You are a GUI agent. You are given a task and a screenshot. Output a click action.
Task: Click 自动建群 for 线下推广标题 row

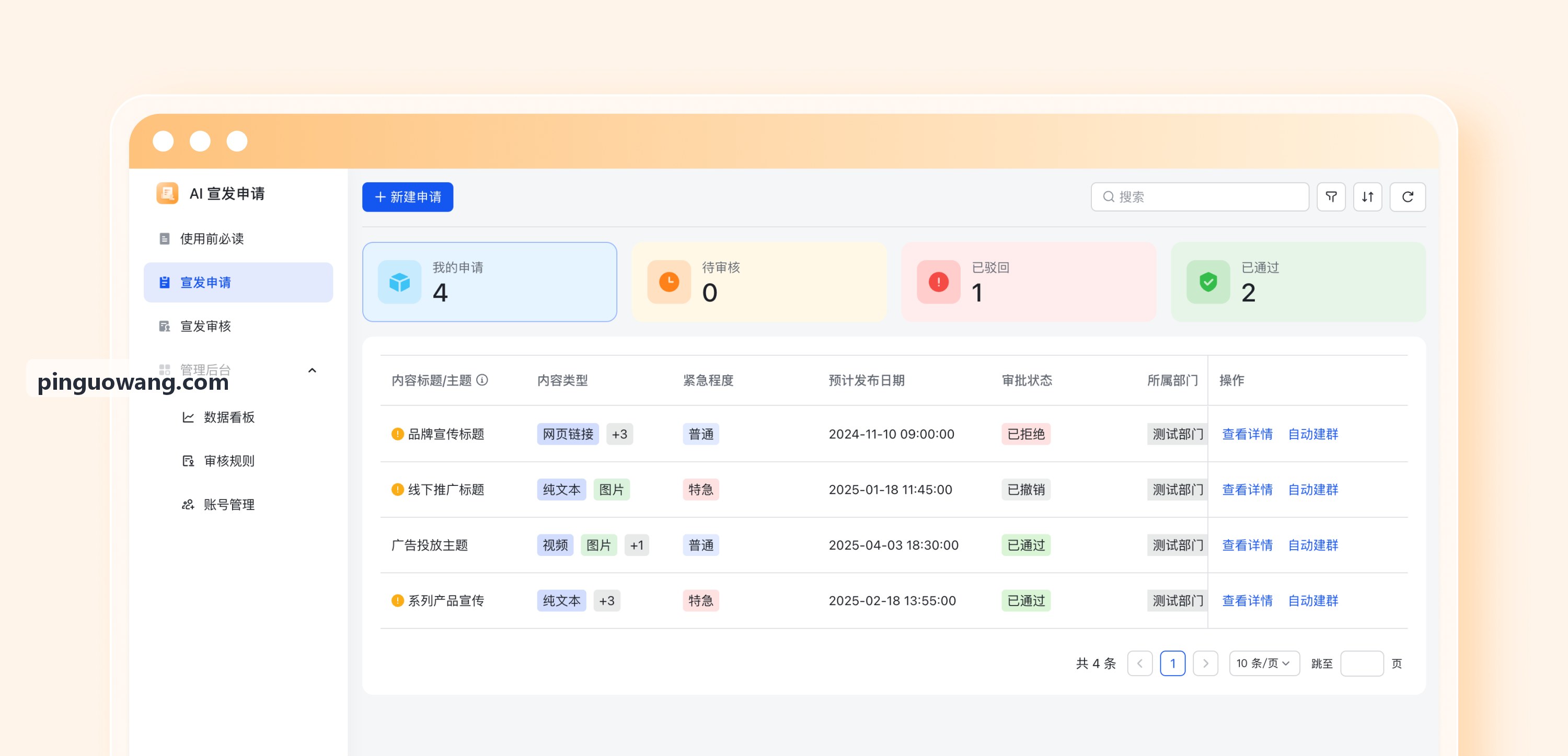[x=1313, y=490]
